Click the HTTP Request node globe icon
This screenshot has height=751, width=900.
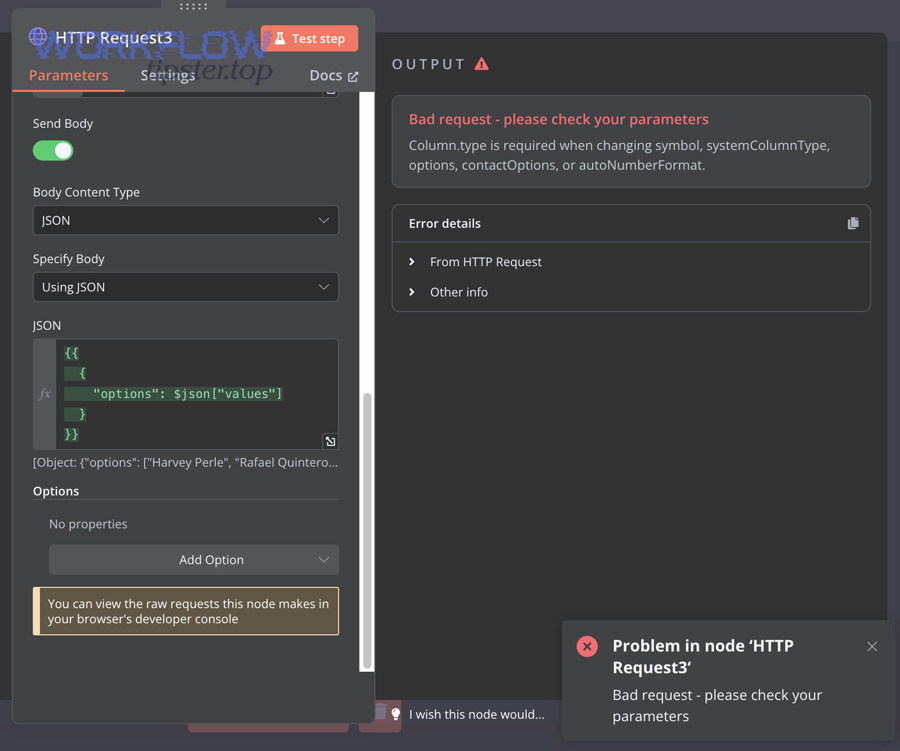(x=38, y=37)
